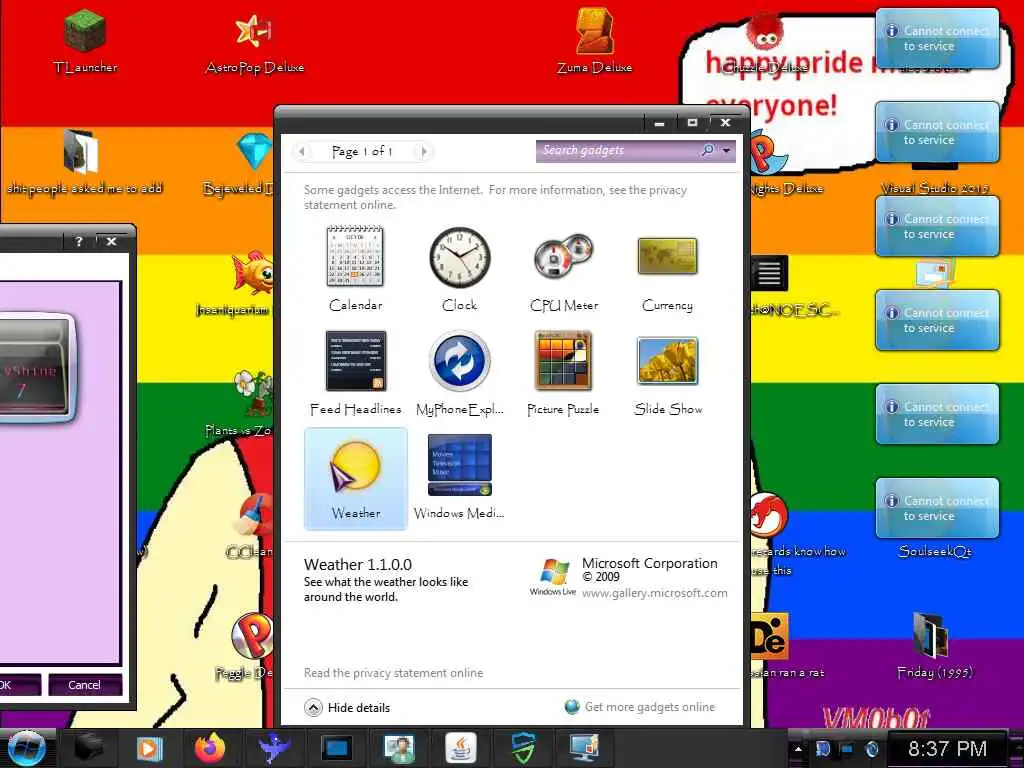
Task: Open AstroPop Deluxe desktop icon
Action: (255, 40)
